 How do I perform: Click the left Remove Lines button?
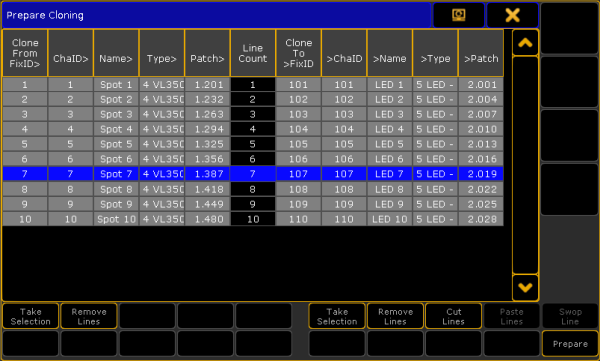(x=89, y=316)
